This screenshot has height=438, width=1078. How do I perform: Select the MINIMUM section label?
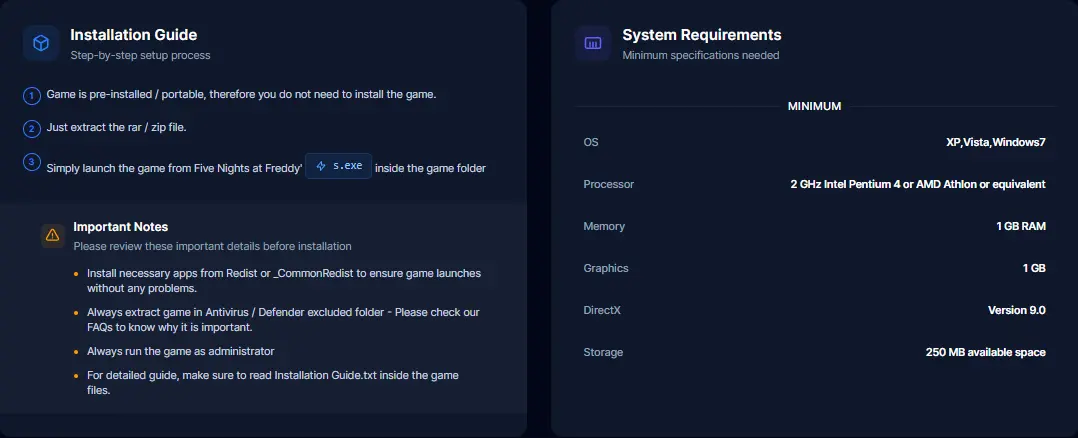coord(814,107)
